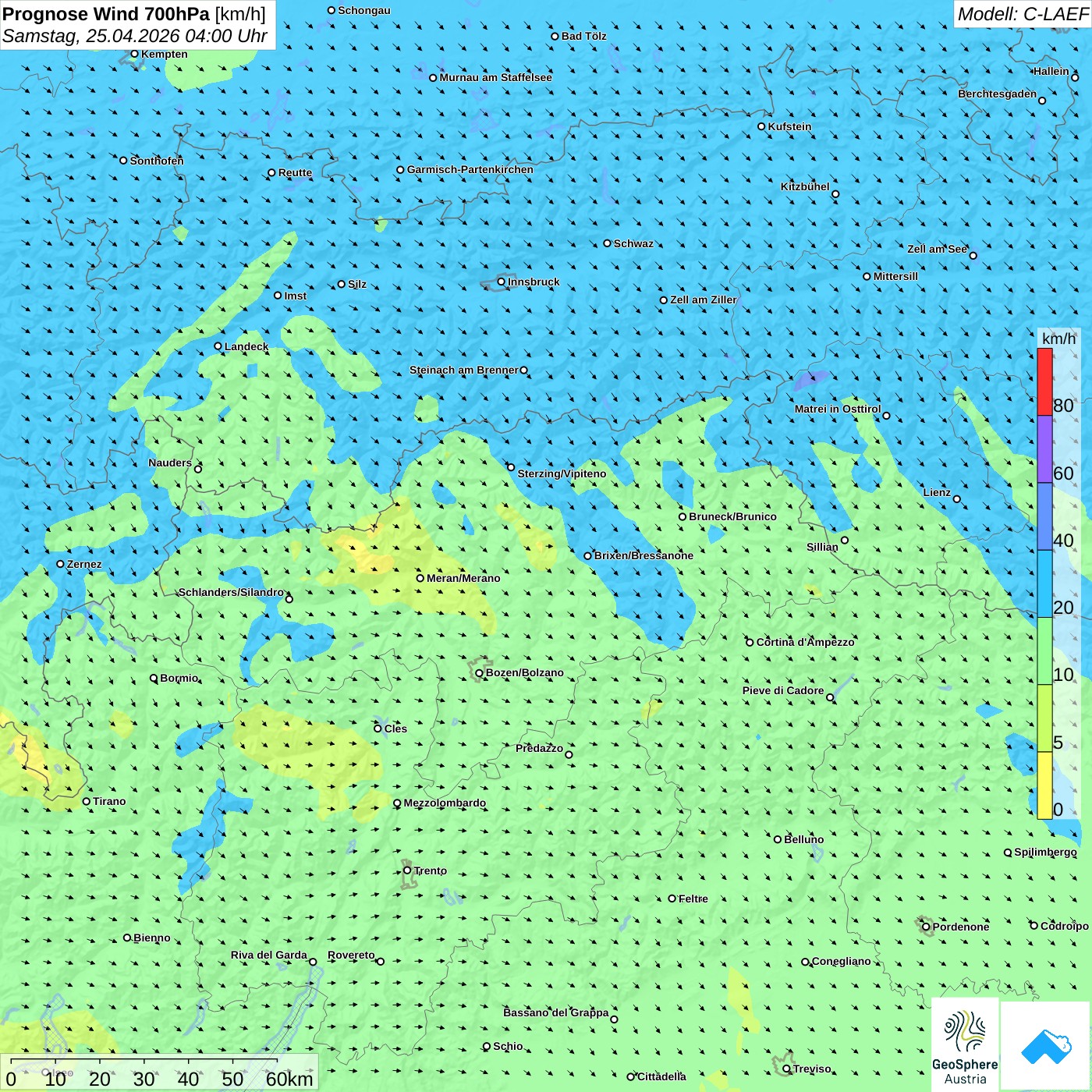This screenshot has width=1092, height=1092.
Task: Click the GeoSphere Austria logo
Action: 965,1044
